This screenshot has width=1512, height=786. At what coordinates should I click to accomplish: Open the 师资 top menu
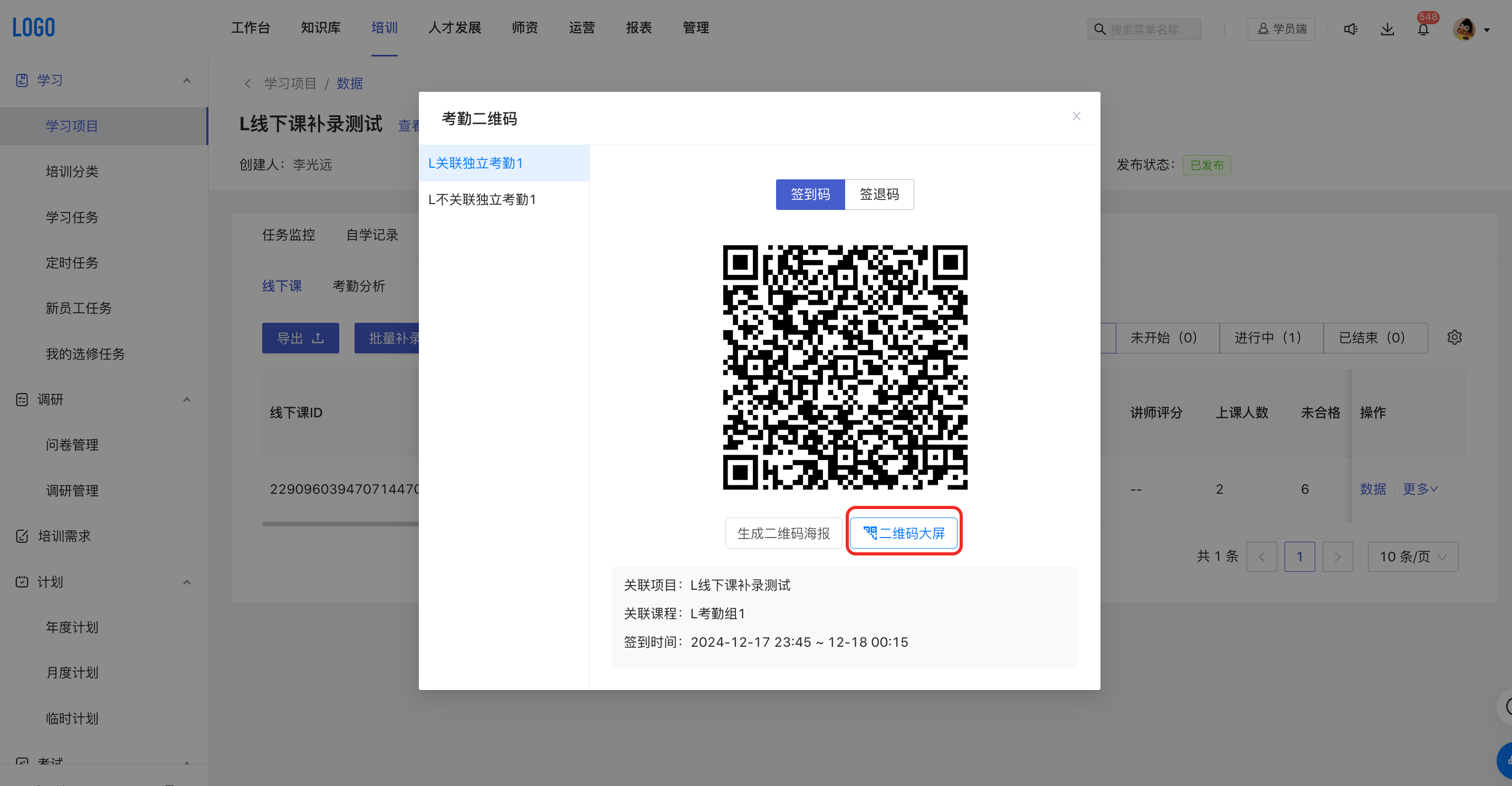(x=525, y=27)
